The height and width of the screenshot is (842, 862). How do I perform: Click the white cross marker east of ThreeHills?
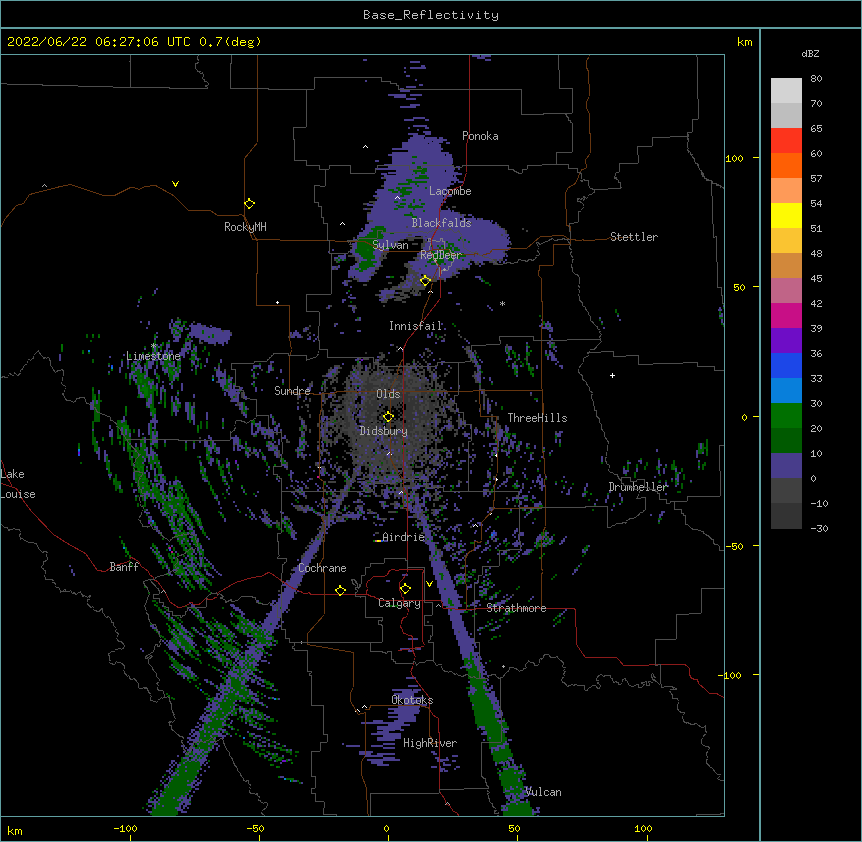612,375
